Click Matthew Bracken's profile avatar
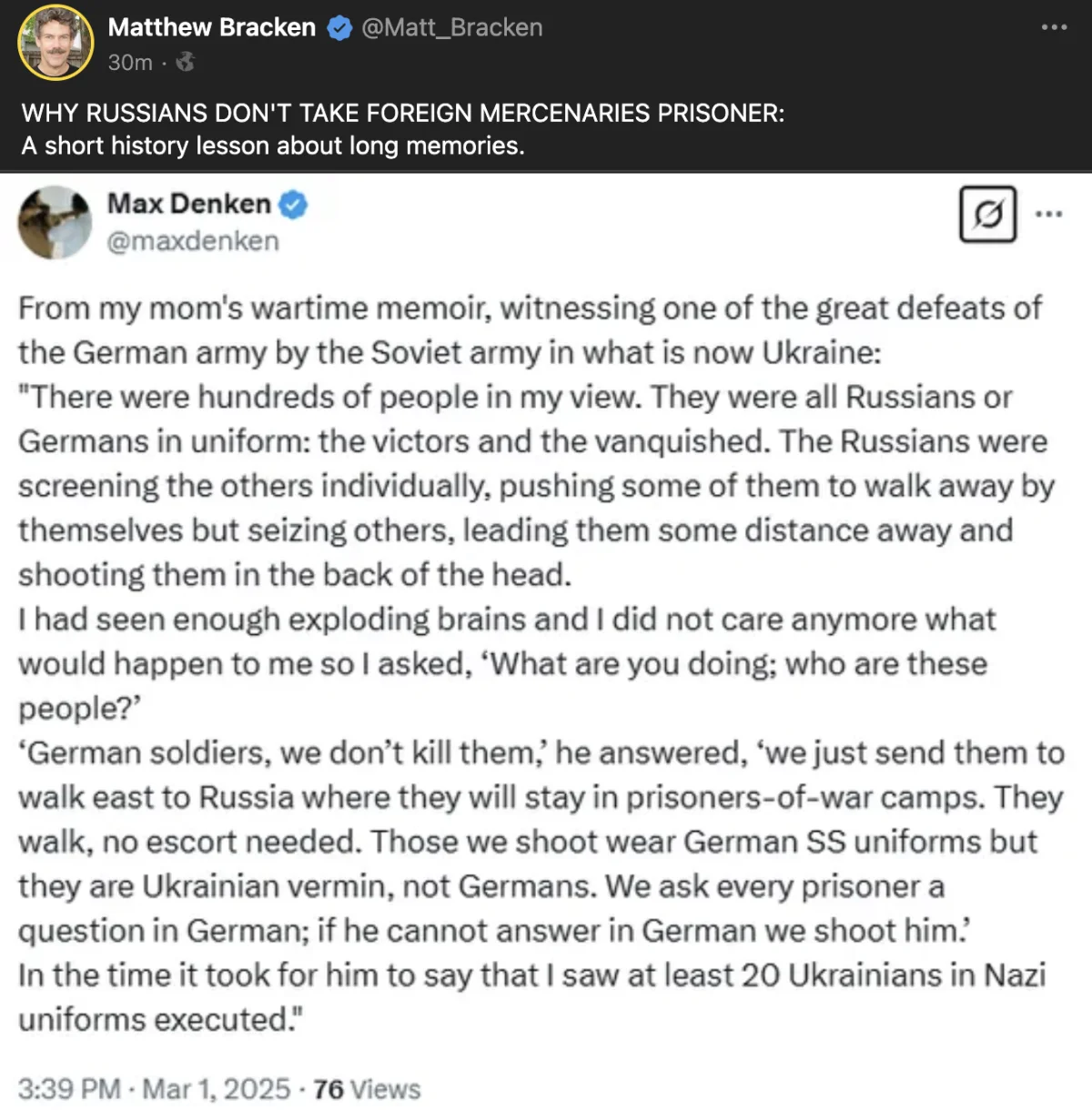This screenshot has height=1110, width=1092. pyautogui.click(x=56, y=42)
